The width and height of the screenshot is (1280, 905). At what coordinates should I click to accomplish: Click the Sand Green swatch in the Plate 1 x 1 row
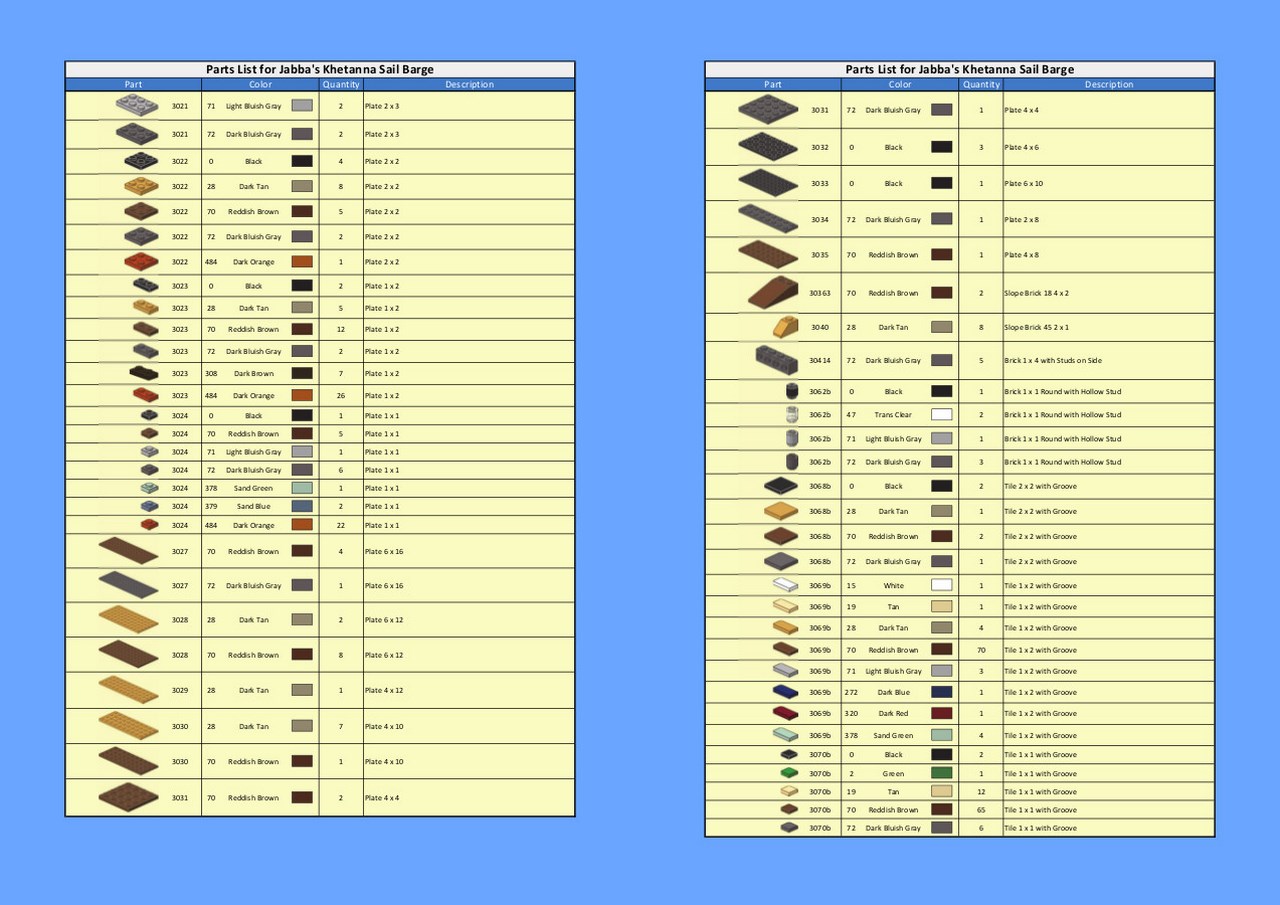click(302, 488)
